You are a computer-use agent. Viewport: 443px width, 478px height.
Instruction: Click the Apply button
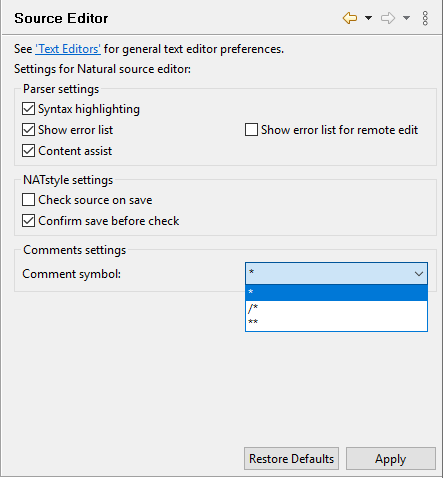pos(391,459)
